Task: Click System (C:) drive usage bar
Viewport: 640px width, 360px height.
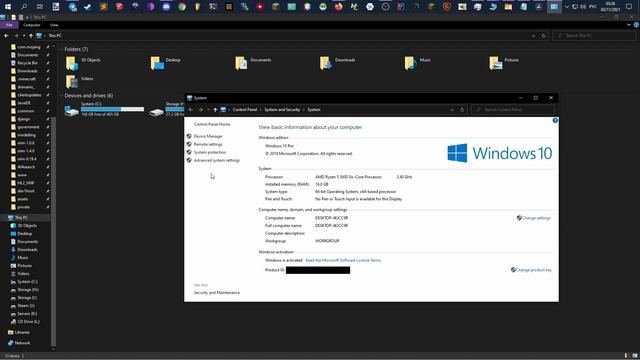Action: pyautogui.click(x=112, y=109)
